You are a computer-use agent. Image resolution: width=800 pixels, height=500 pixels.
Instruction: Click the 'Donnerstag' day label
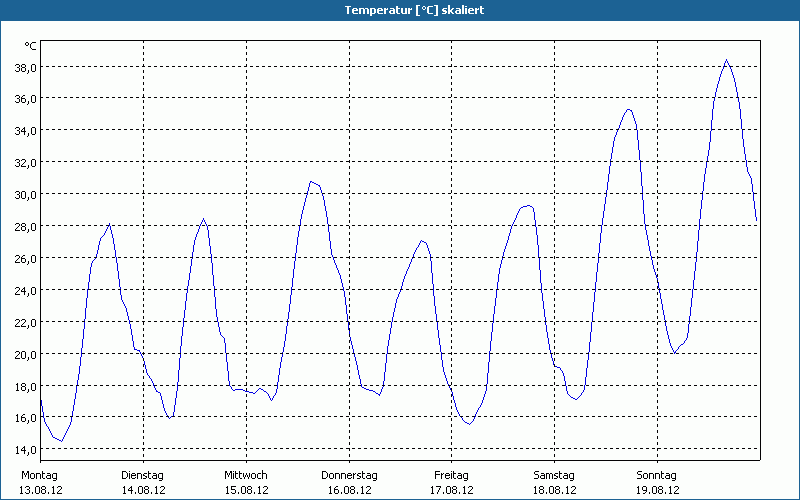tap(349, 476)
